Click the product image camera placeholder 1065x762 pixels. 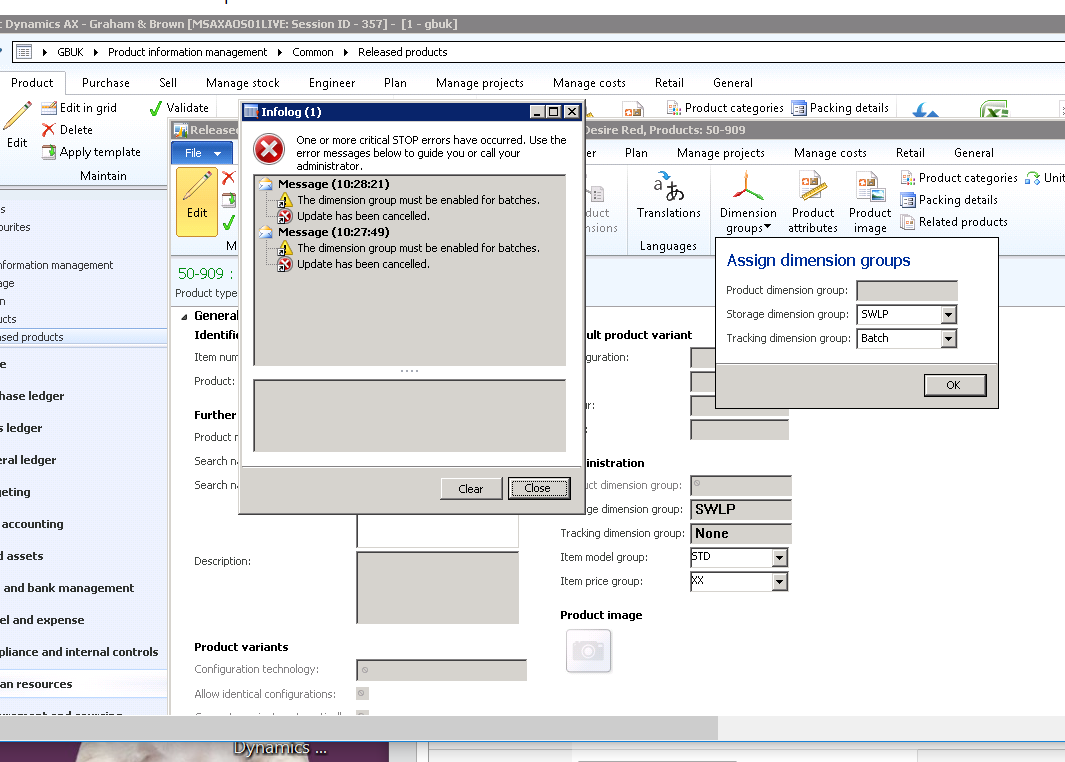point(588,651)
